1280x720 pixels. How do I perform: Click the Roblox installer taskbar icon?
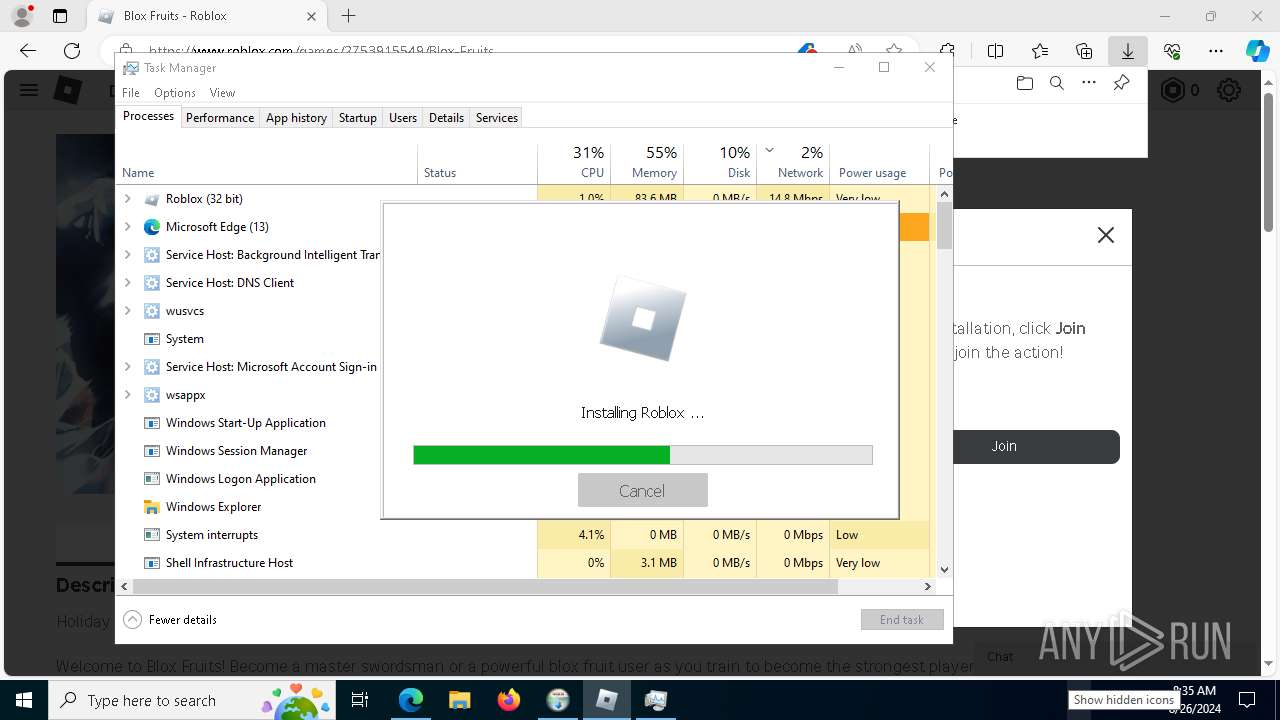pos(606,700)
